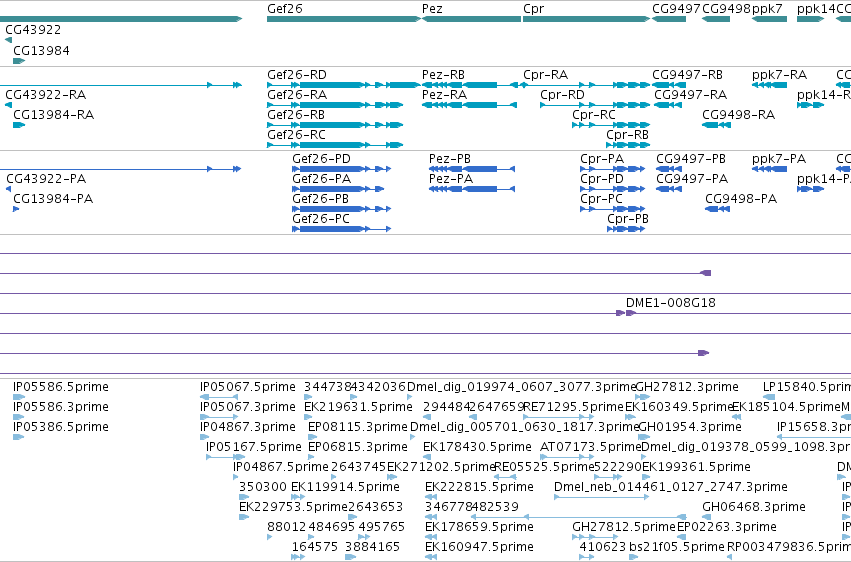Open transcript ppk7-RA
The width and height of the screenshot is (851, 562).
[x=779, y=75]
